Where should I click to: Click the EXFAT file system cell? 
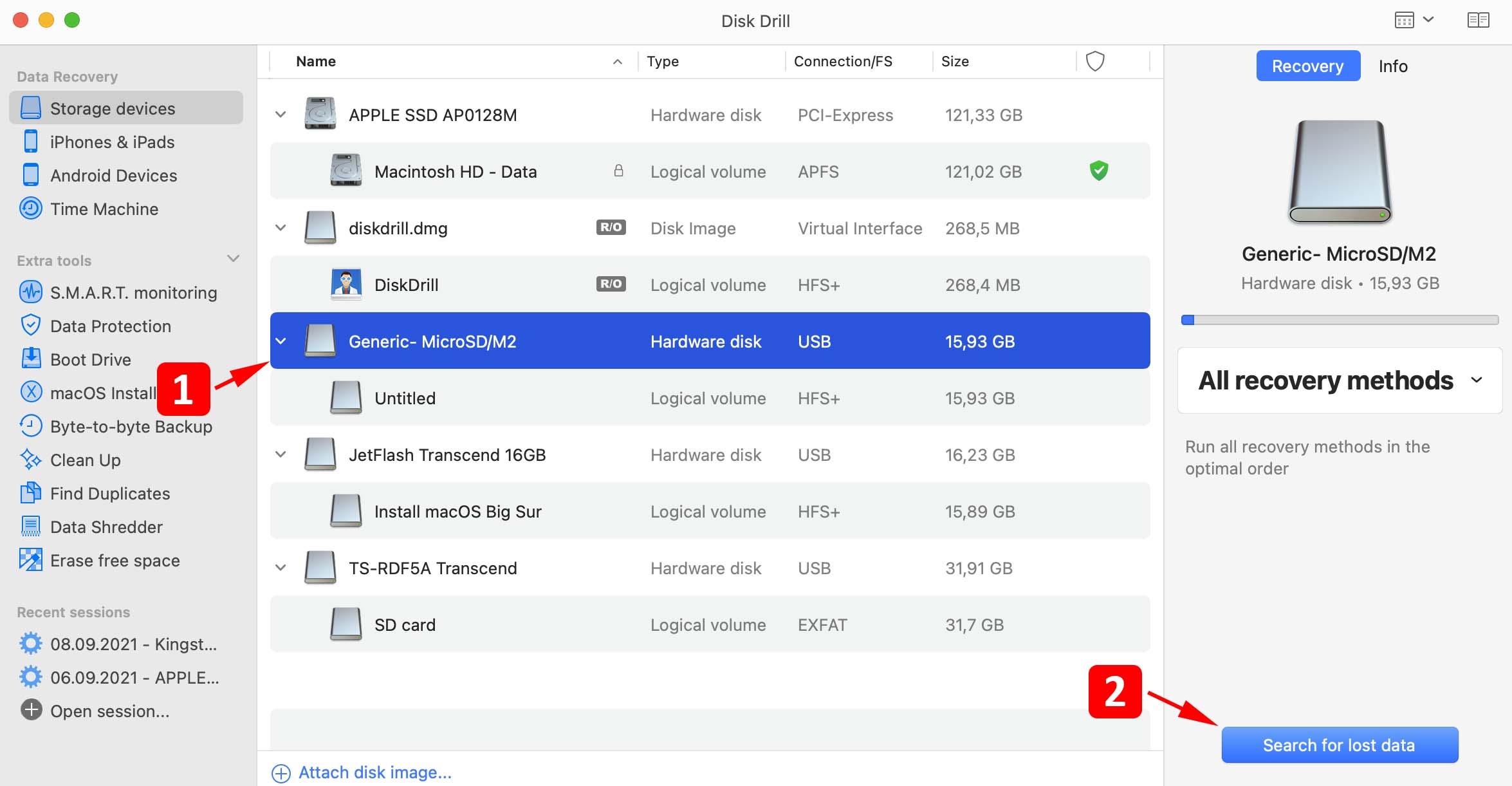tap(822, 624)
